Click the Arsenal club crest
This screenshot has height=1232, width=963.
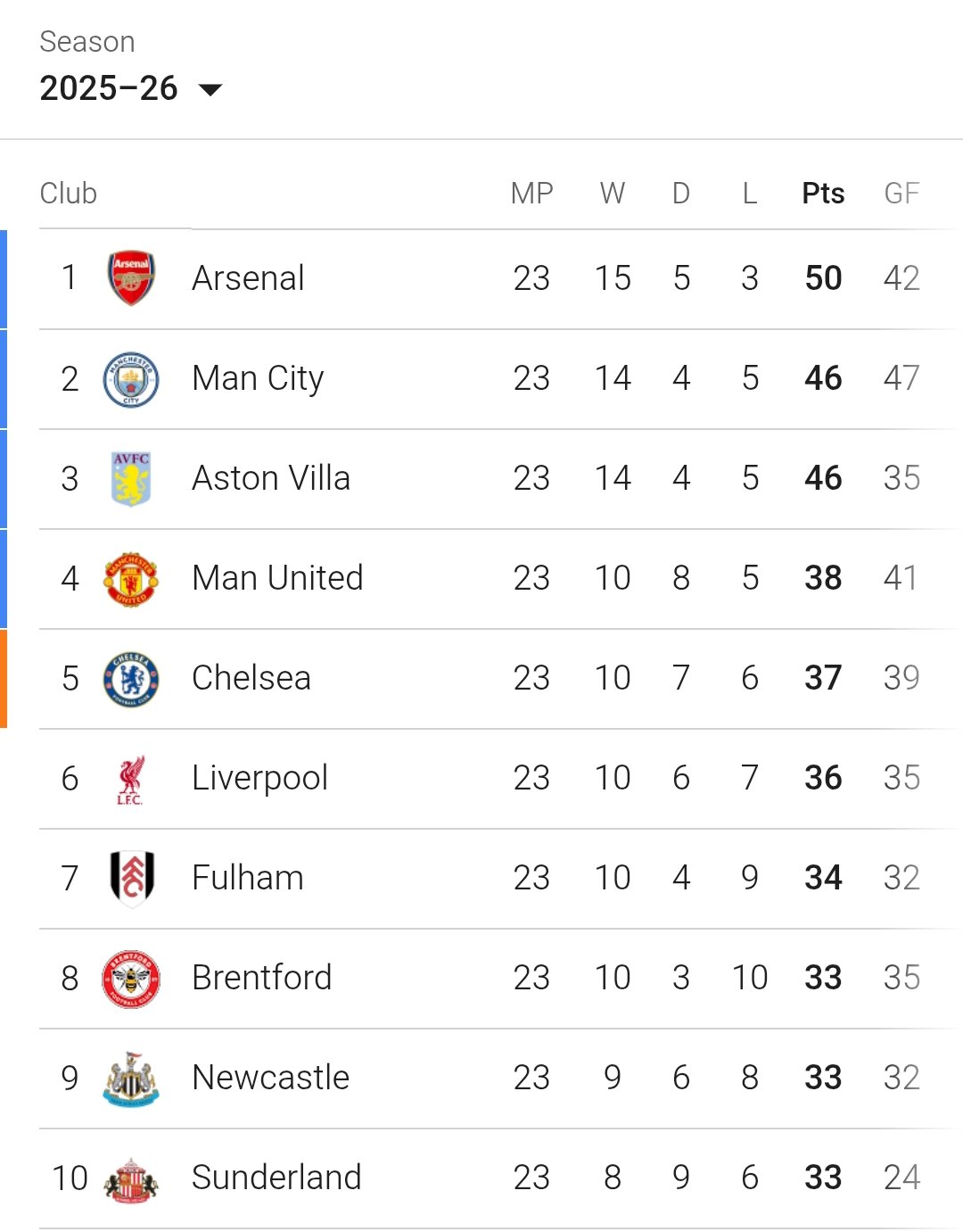131,278
